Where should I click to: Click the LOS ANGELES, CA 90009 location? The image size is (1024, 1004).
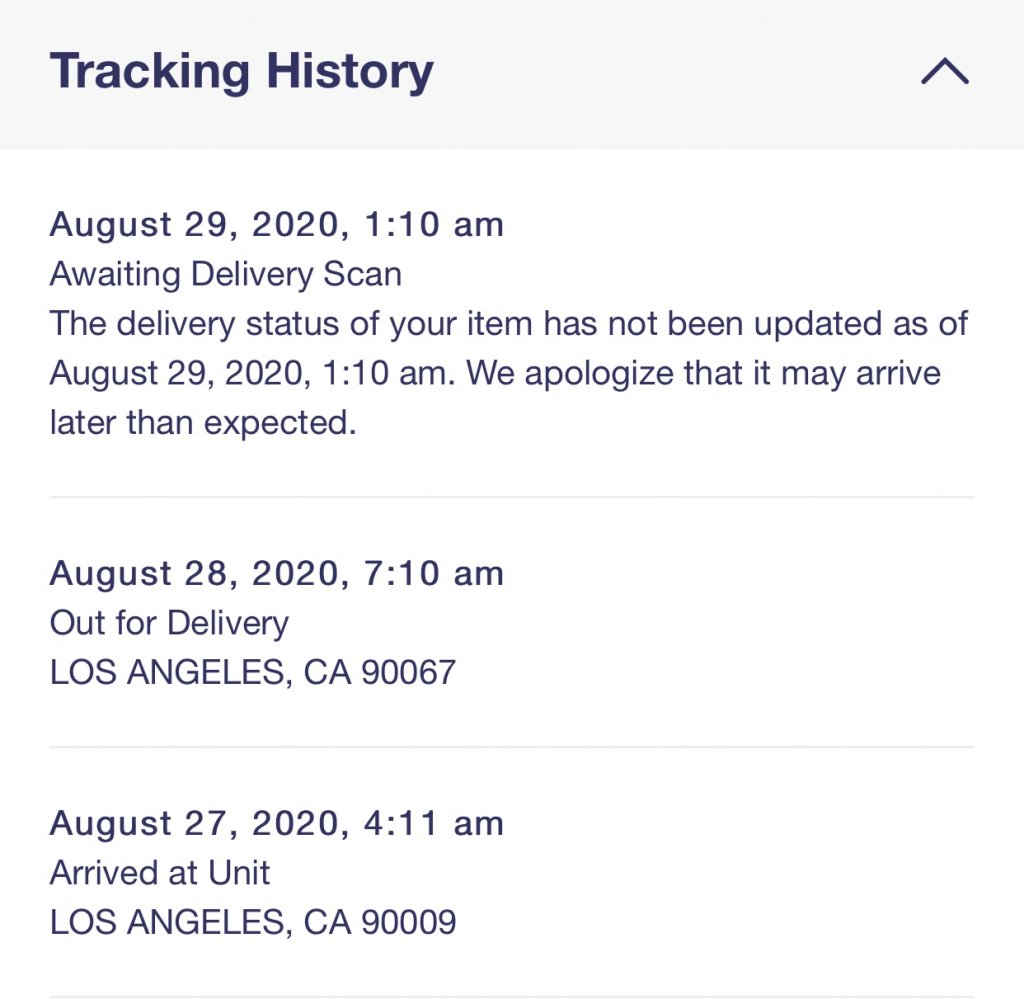(252, 922)
